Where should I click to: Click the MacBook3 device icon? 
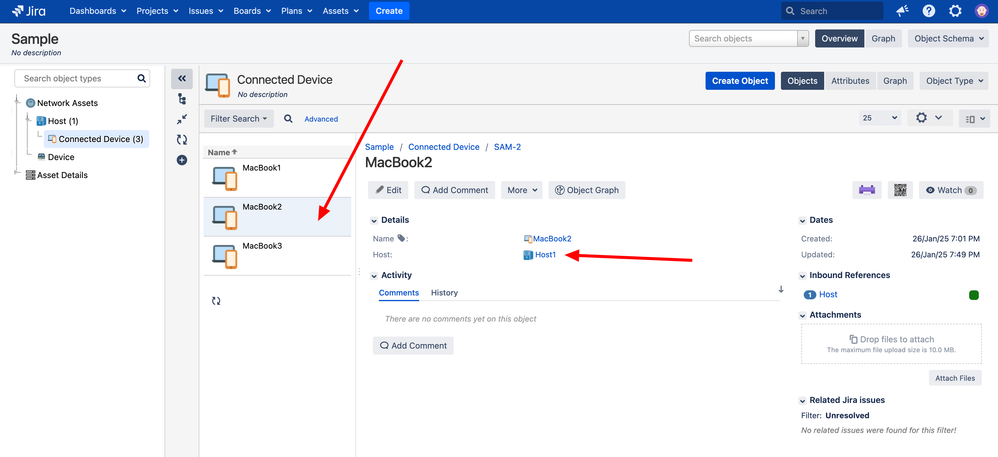point(225,256)
